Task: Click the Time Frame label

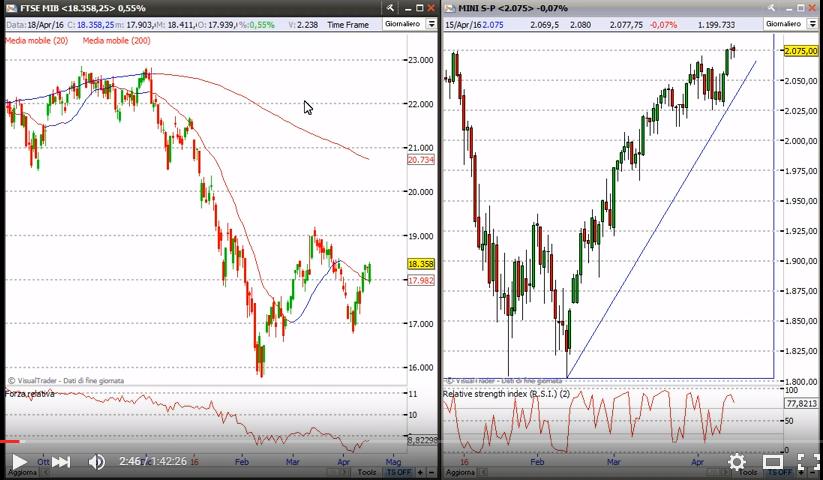Action: pyautogui.click(x=348, y=25)
